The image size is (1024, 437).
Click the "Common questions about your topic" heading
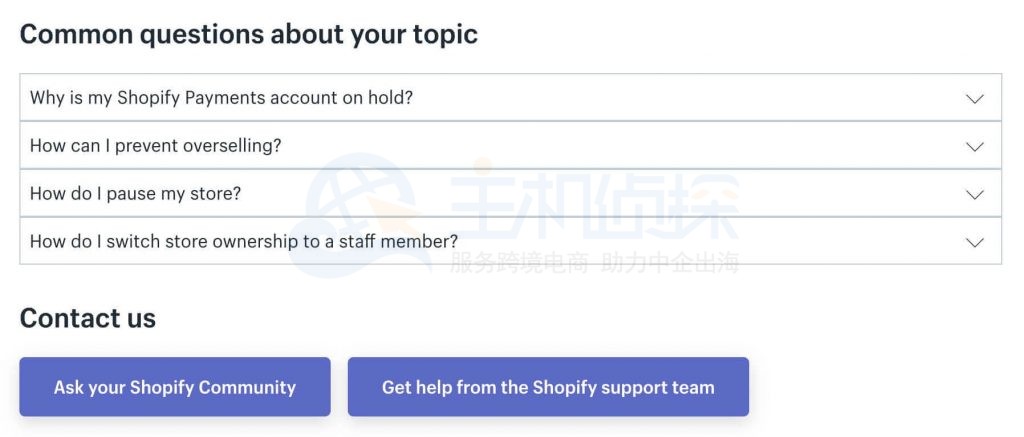(x=249, y=34)
